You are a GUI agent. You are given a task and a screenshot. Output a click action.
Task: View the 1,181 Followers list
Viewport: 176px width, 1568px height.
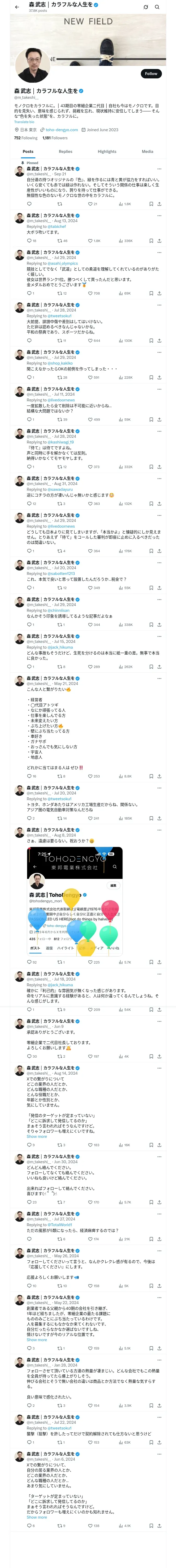tap(54, 138)
